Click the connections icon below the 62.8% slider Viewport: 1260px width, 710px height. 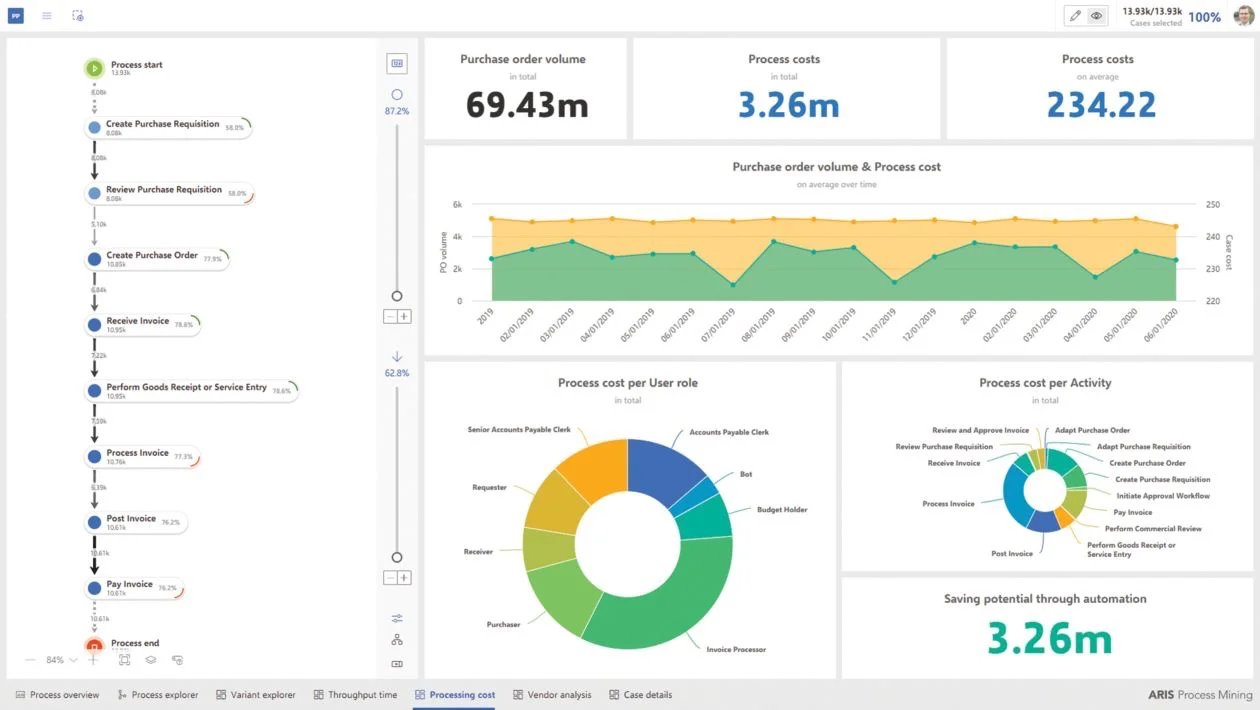coord(397,618)
